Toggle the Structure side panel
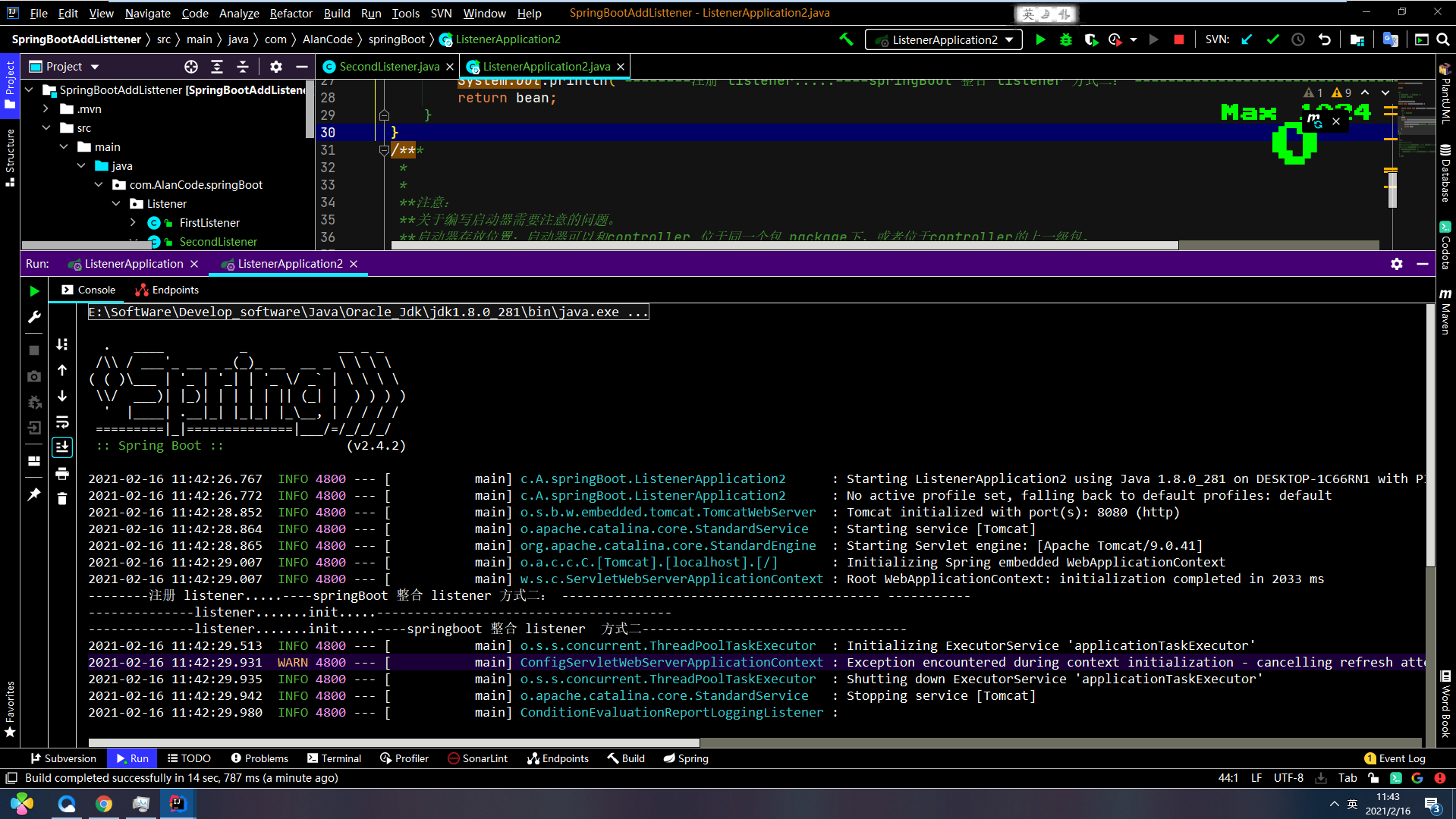The width and height of the screenshot is (1456, 819). [10, 157]
